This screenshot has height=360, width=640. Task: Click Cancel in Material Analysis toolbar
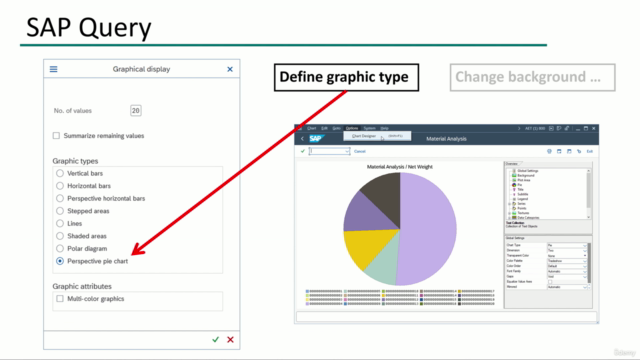[360, 151]
